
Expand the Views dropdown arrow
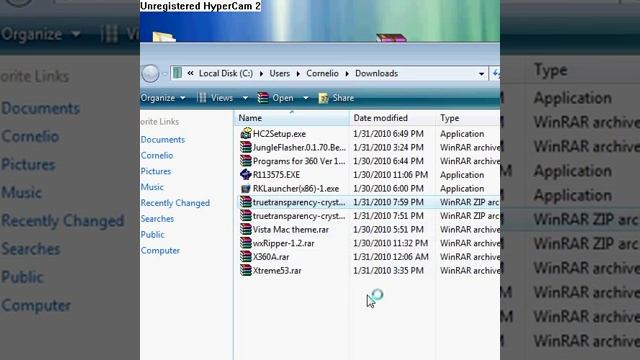[245, 98]
